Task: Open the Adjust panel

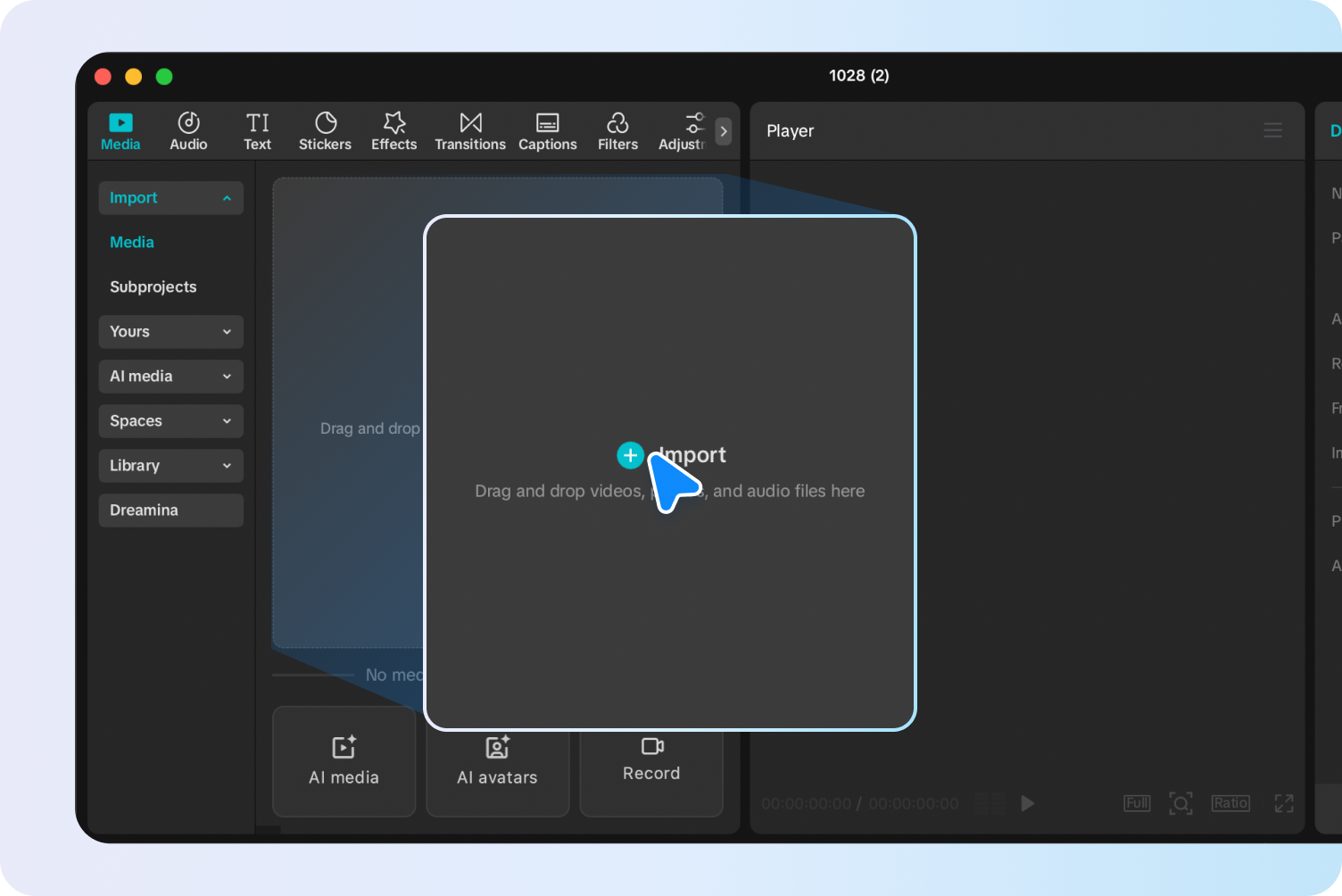Action: (x=687, y=130)
